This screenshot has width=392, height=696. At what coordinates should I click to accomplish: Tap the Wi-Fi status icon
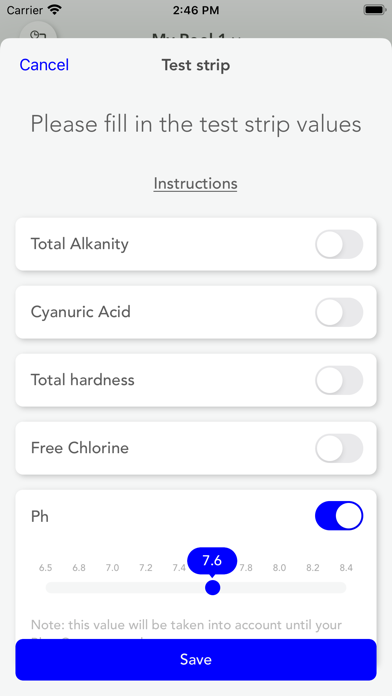pyautogui.click(x=55, y=10)
